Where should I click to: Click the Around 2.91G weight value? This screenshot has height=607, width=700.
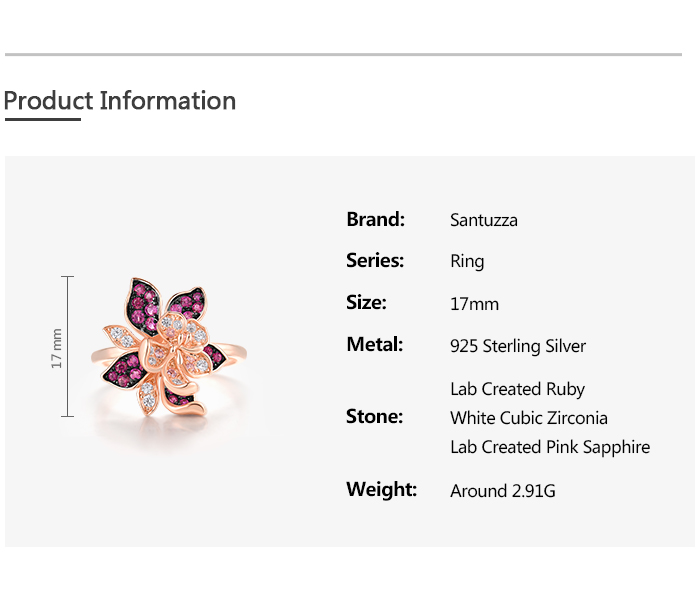(x=502, y=491)
